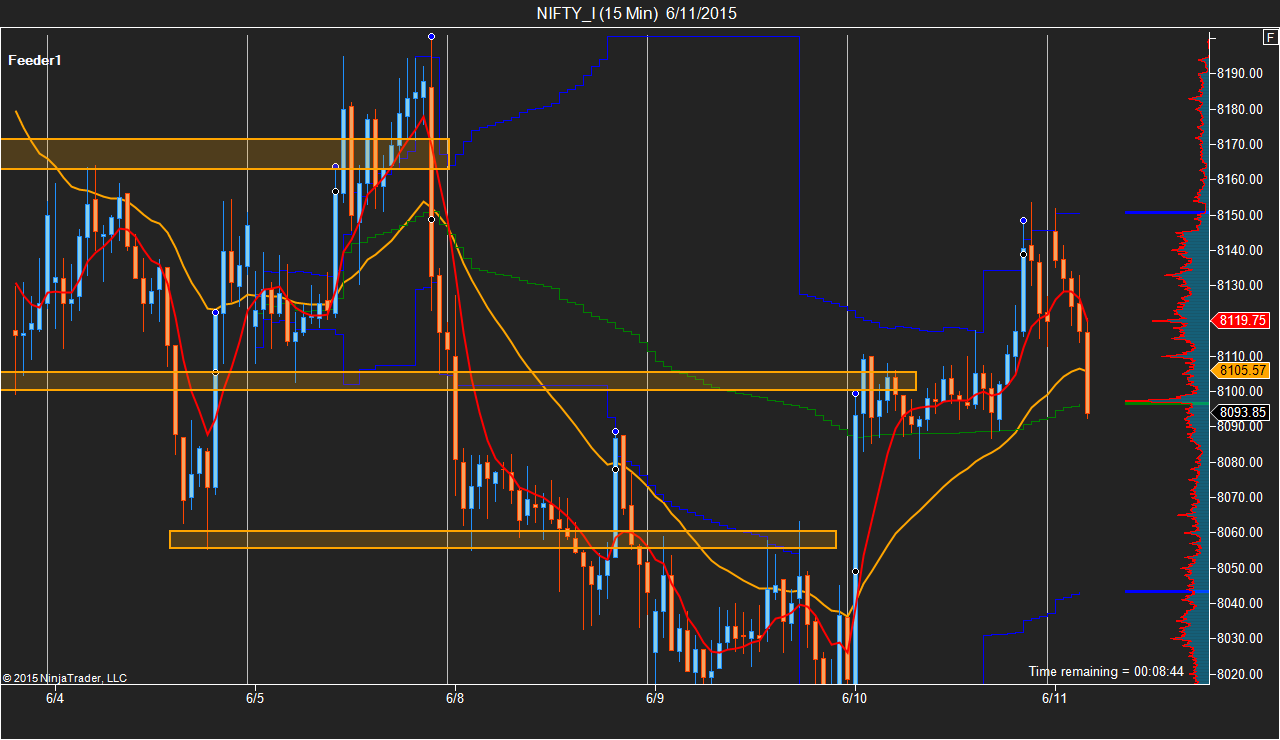Viewport: 1280px width, 740px height.
Task: Click the red 8119.75 price marker
Action: pyautogui.click(x=1240, y=321)
